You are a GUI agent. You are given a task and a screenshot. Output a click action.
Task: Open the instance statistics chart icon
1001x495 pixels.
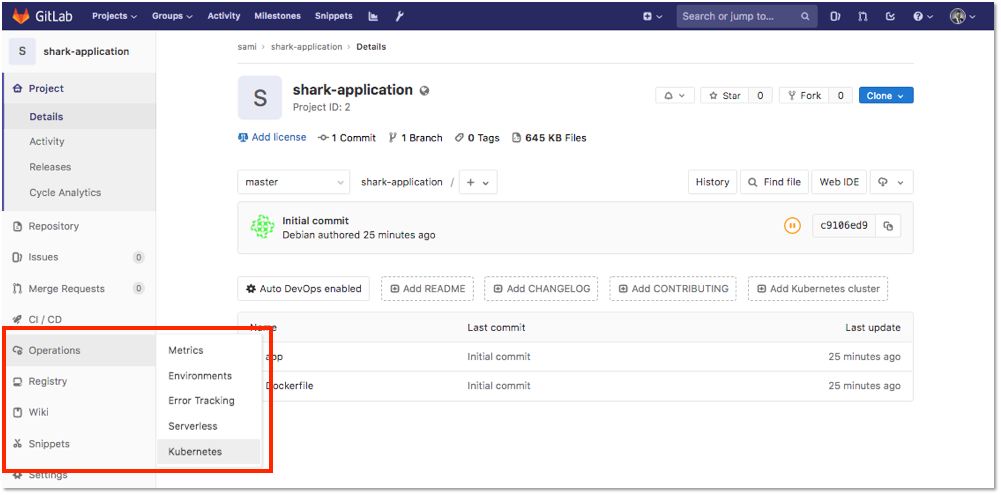click(374, 16)
